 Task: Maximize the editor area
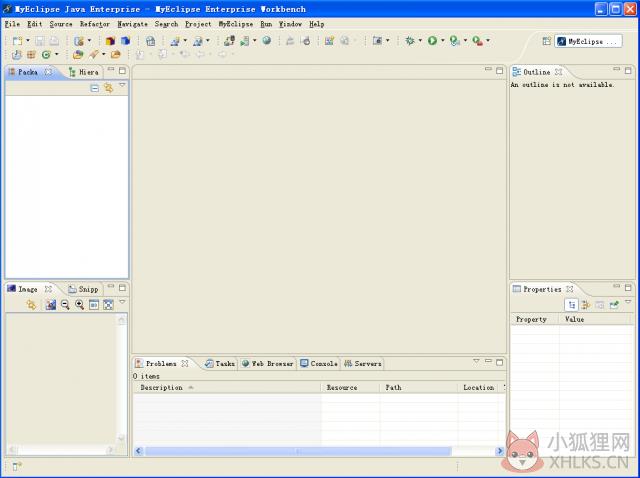pyautogui.click(x=499, y=71)
